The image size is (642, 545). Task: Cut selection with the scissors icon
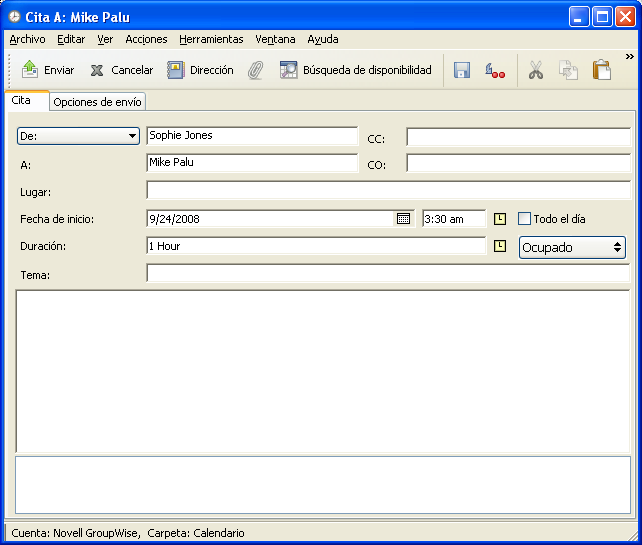coord(536,70)
